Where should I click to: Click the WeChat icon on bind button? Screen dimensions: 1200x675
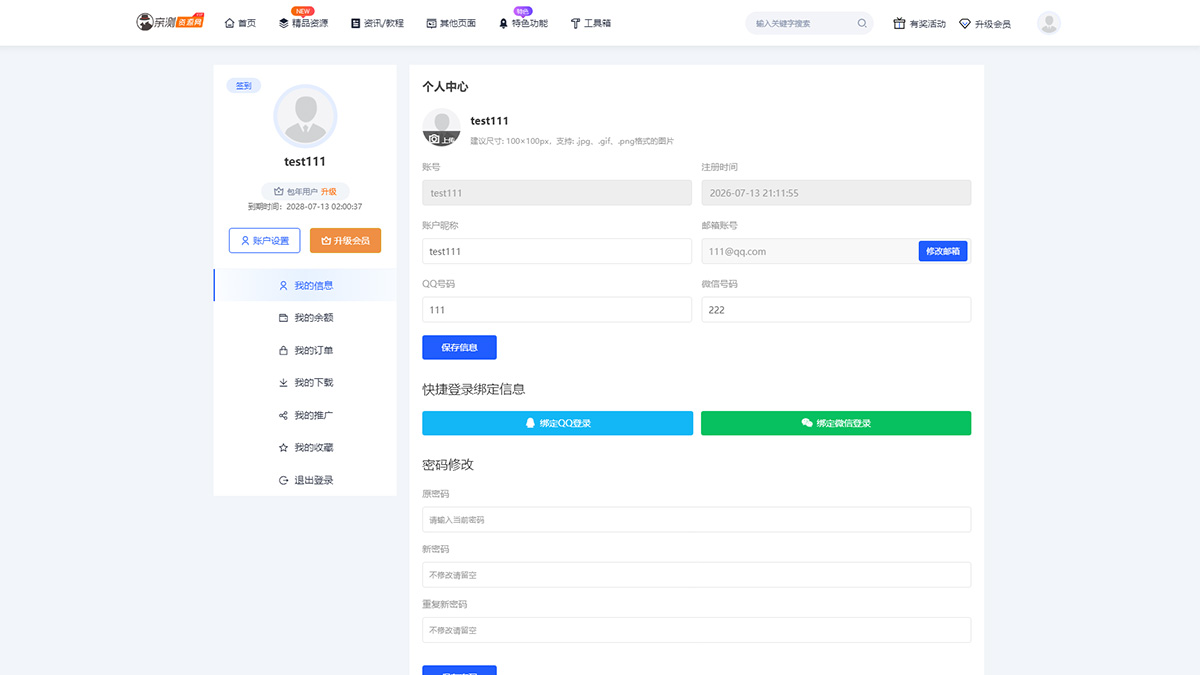[x=806, y=423]
